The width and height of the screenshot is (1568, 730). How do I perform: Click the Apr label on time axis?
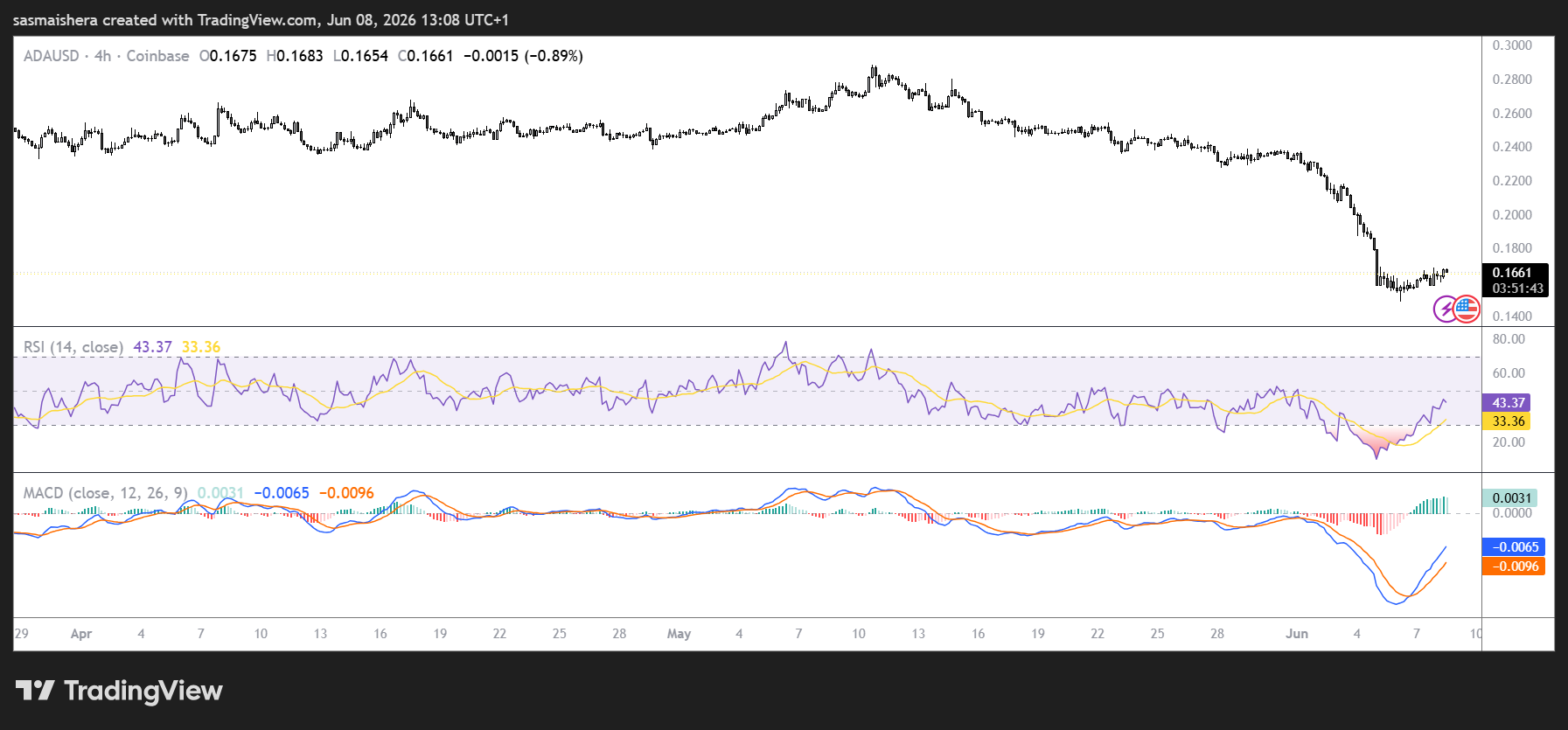tap(81, 634)
